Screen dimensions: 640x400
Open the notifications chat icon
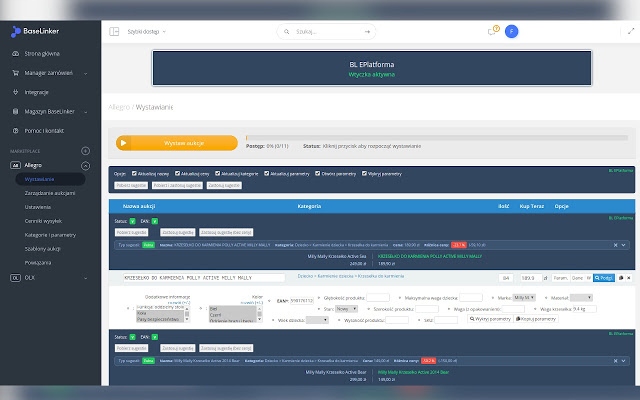pos(493,31)
